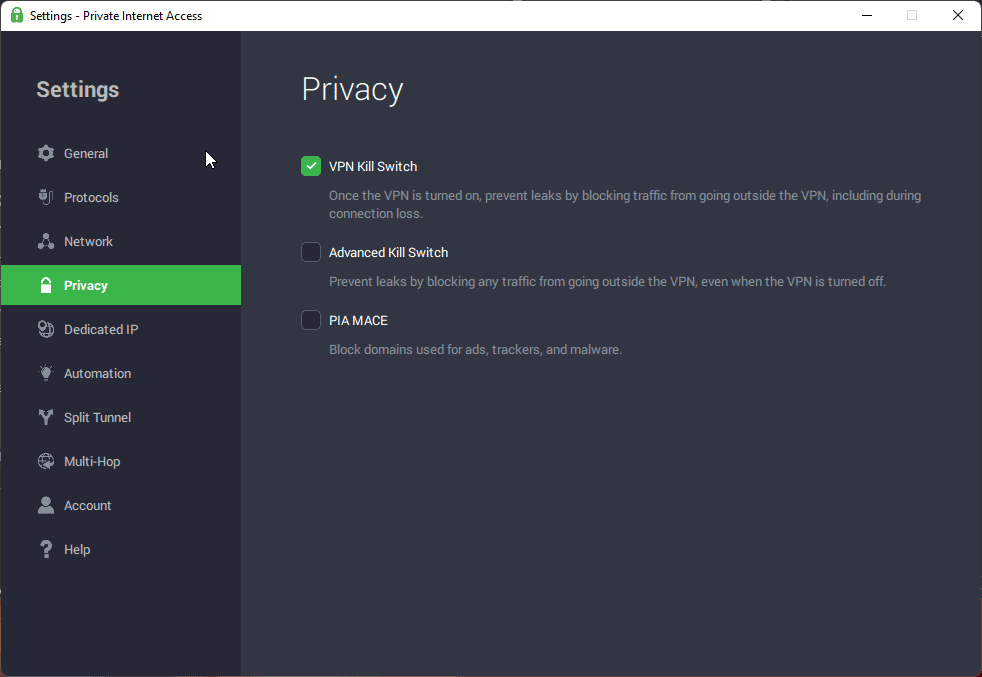The image size is (982, 677).
Task: Click the plug icon for Protocols
Action: (x=46, y=197)
